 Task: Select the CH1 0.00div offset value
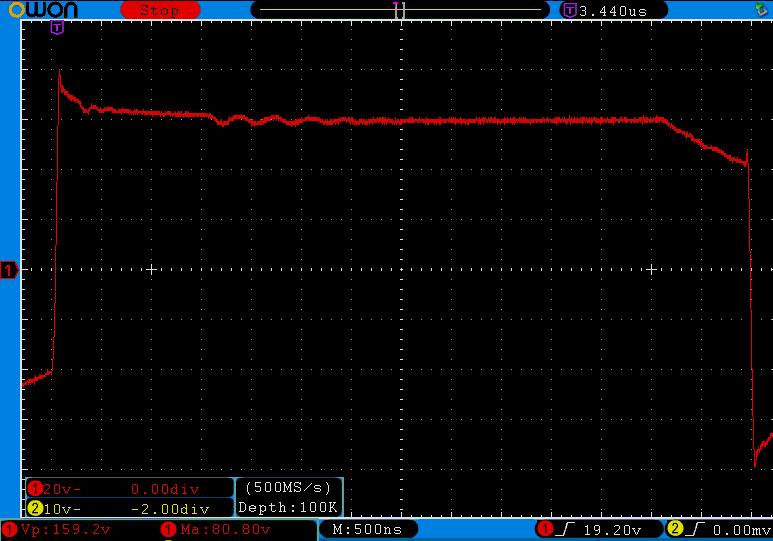point(165,489)
